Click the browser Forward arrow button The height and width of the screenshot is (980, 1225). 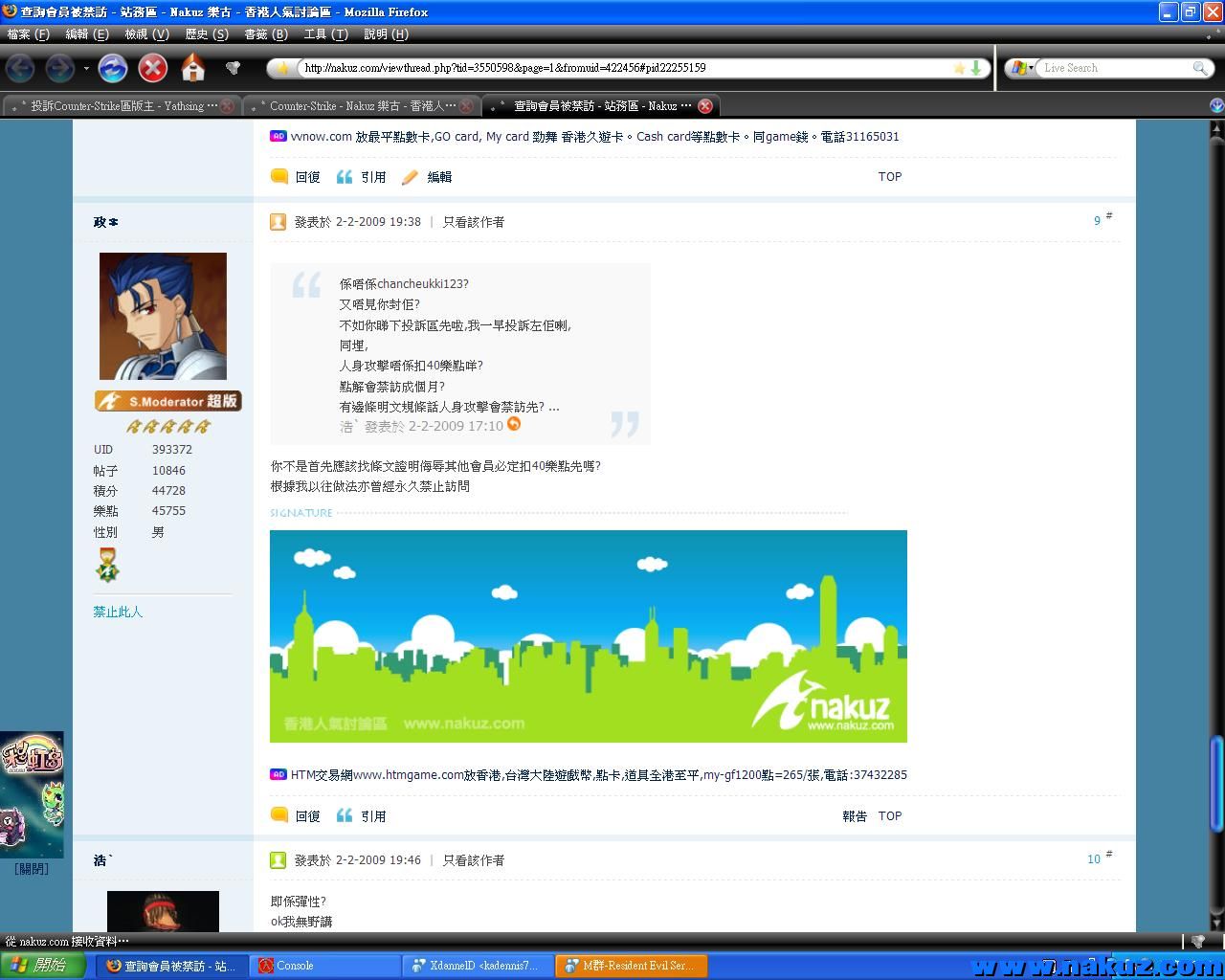point(59,68)
